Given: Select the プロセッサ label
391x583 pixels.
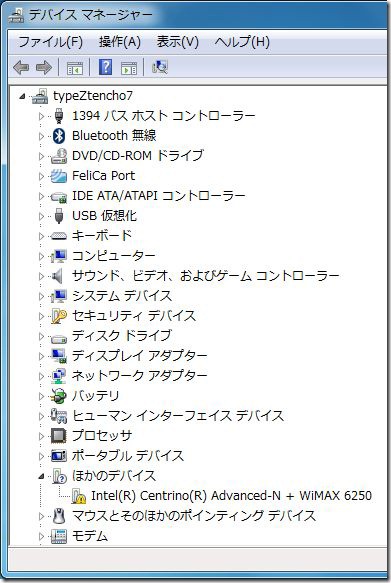Looking at the screenshot, I should (x=102, y=436).
